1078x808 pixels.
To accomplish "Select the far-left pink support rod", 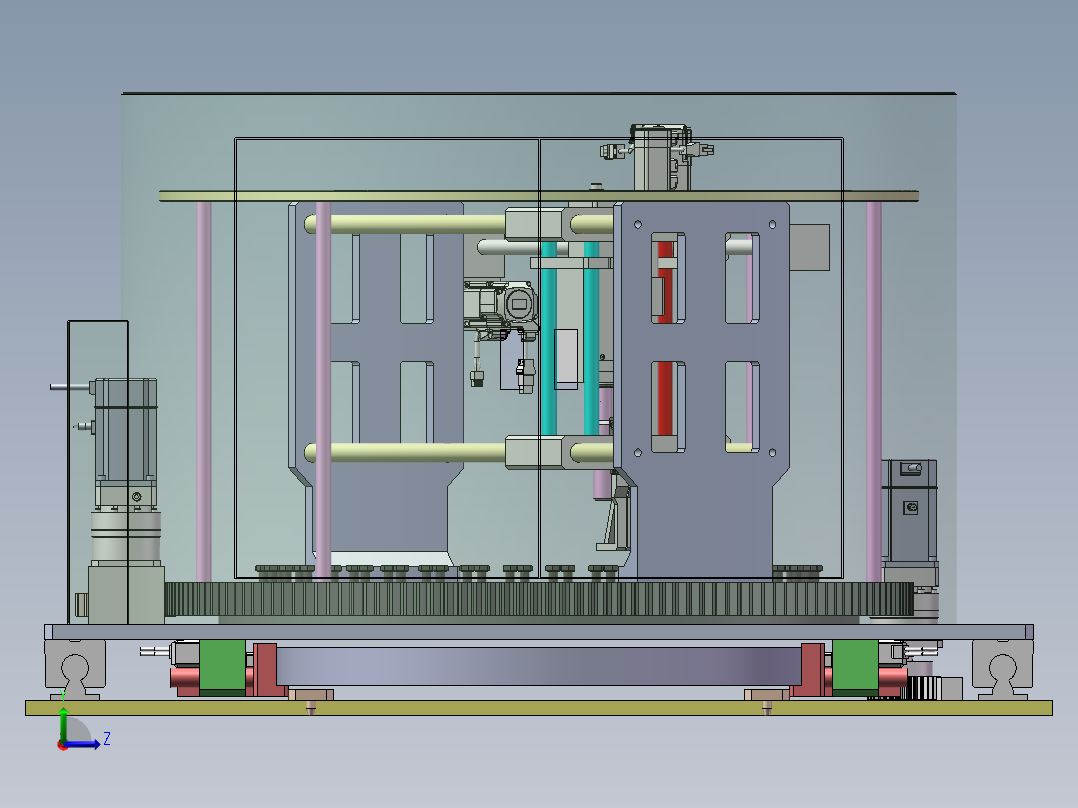I will (204, 391).
